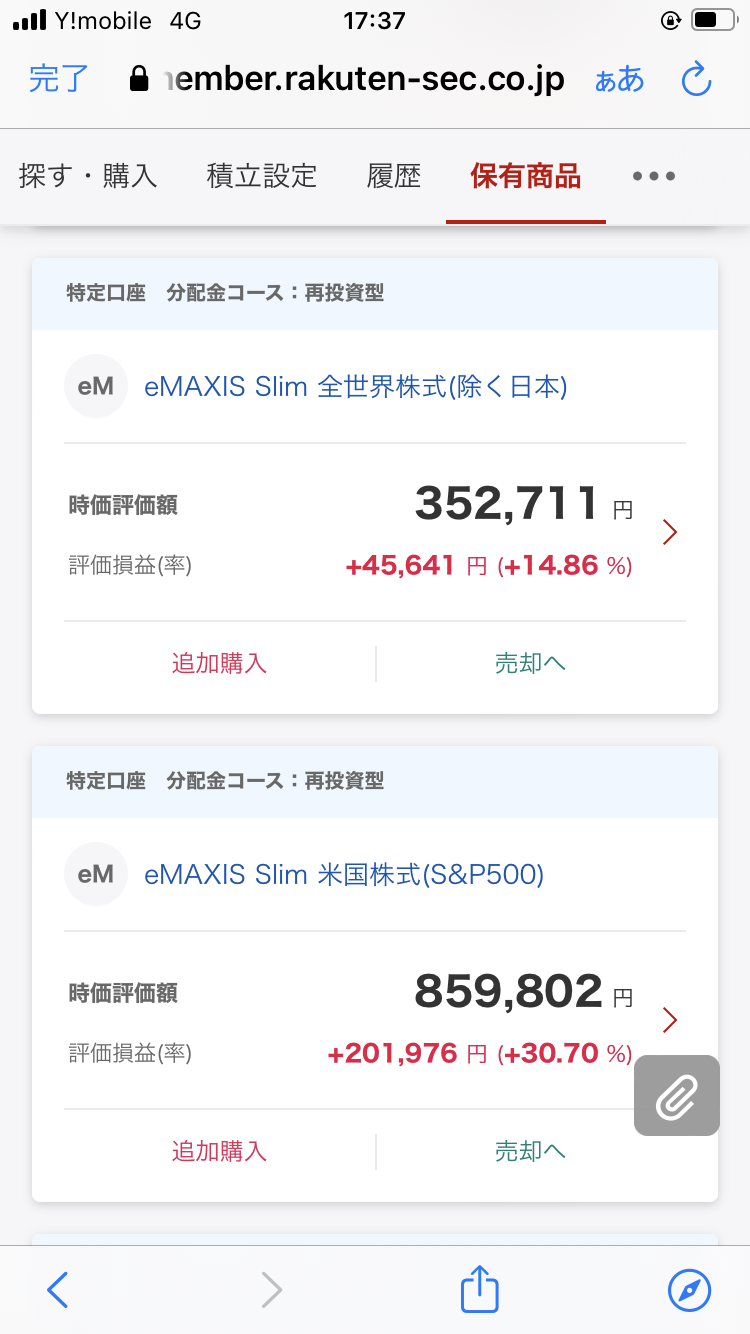Tap the eM logo beside 全世界株式
Viewport: 750px width, 1334px height.
coord(96,386)
